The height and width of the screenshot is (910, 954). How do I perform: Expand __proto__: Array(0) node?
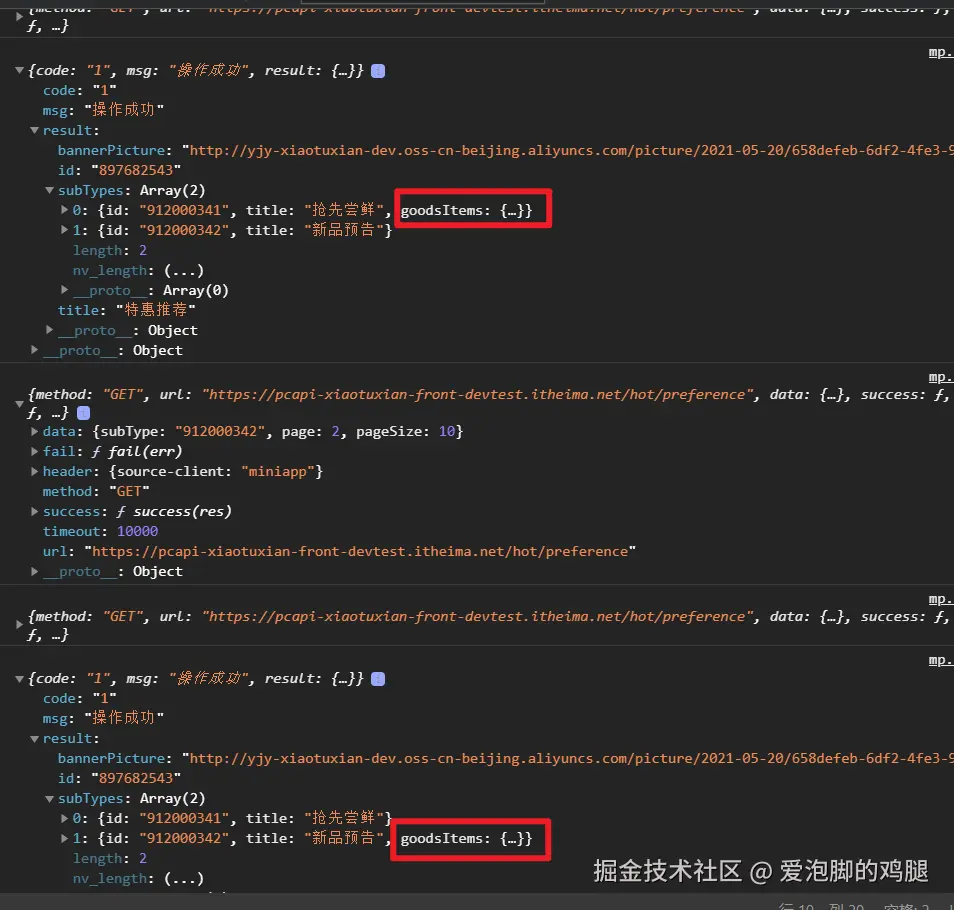(x=64, y=290)
